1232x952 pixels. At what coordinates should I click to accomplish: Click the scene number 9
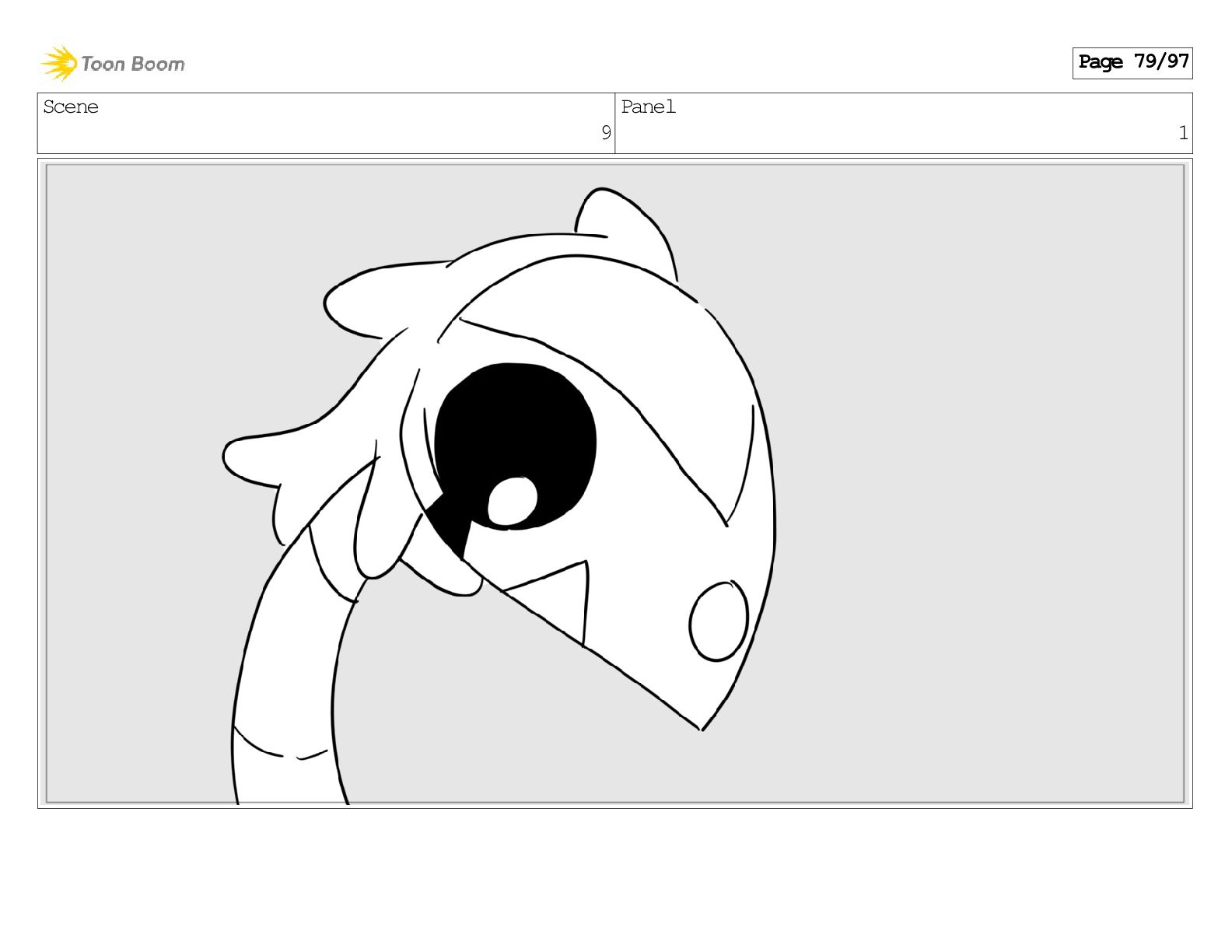606,133
